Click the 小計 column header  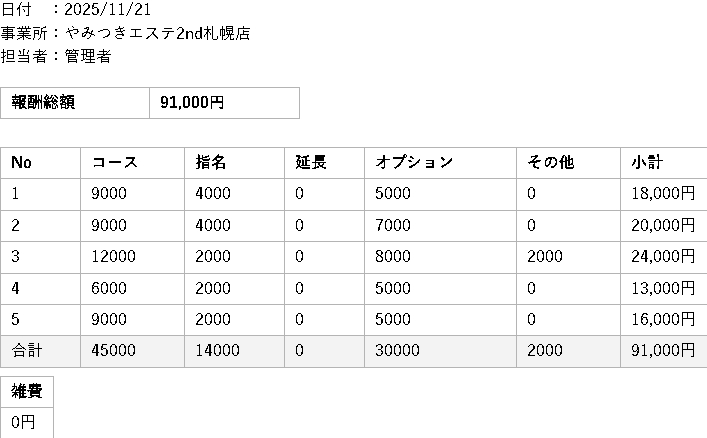tap(647, 163)
